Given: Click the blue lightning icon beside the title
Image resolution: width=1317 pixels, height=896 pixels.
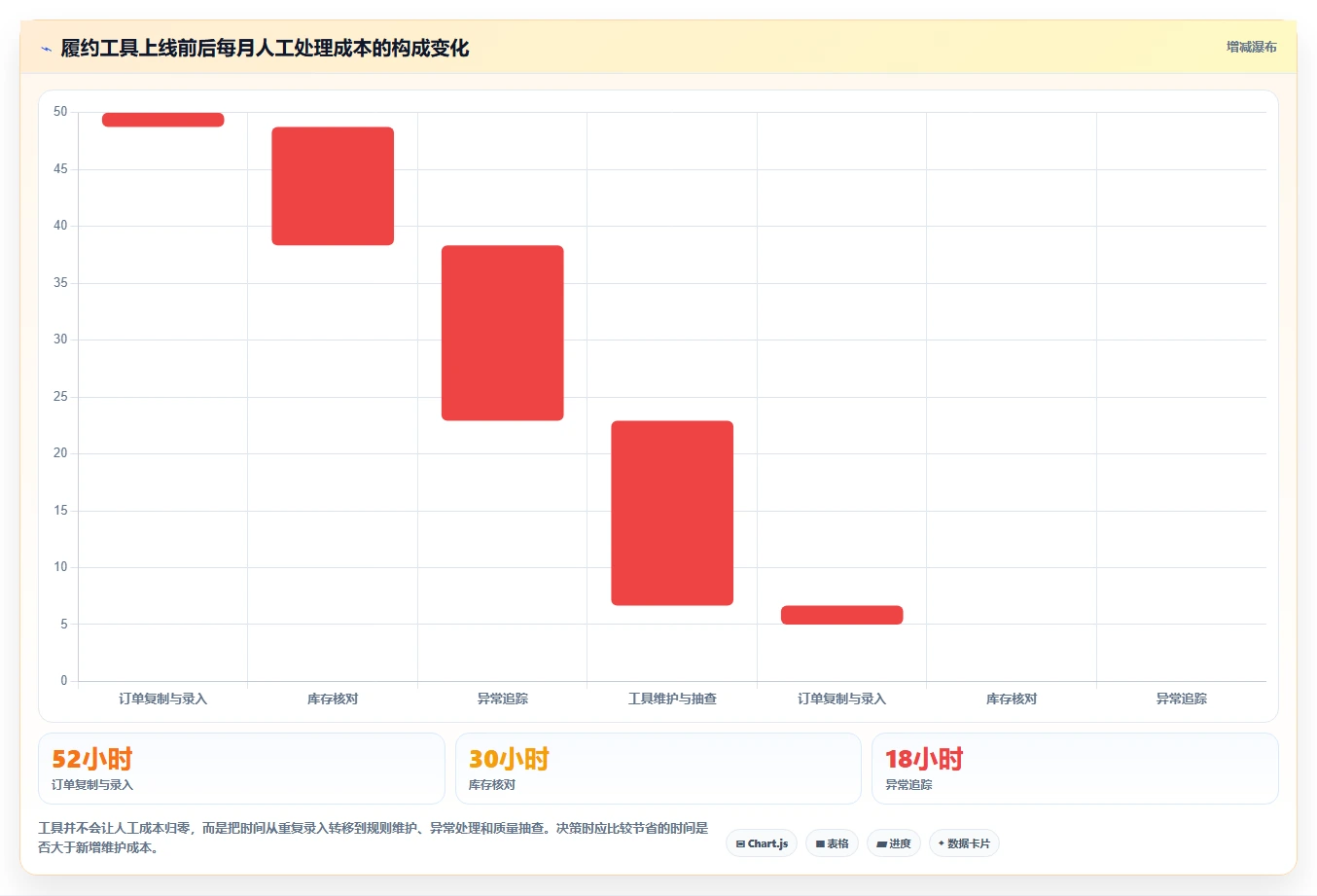Looking at the screenshot, I should [46, 49].
